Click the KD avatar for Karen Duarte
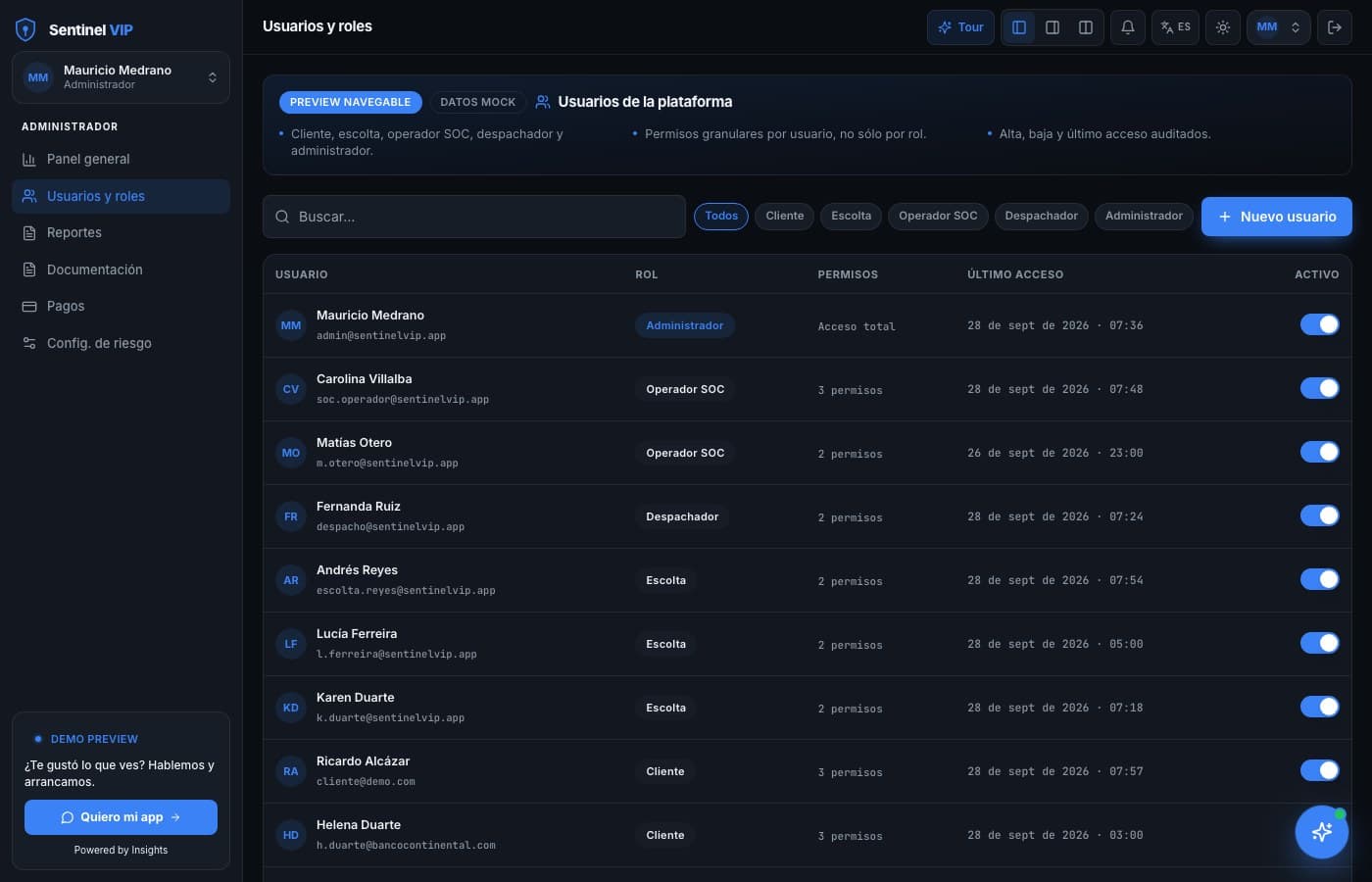 point(291,708)
